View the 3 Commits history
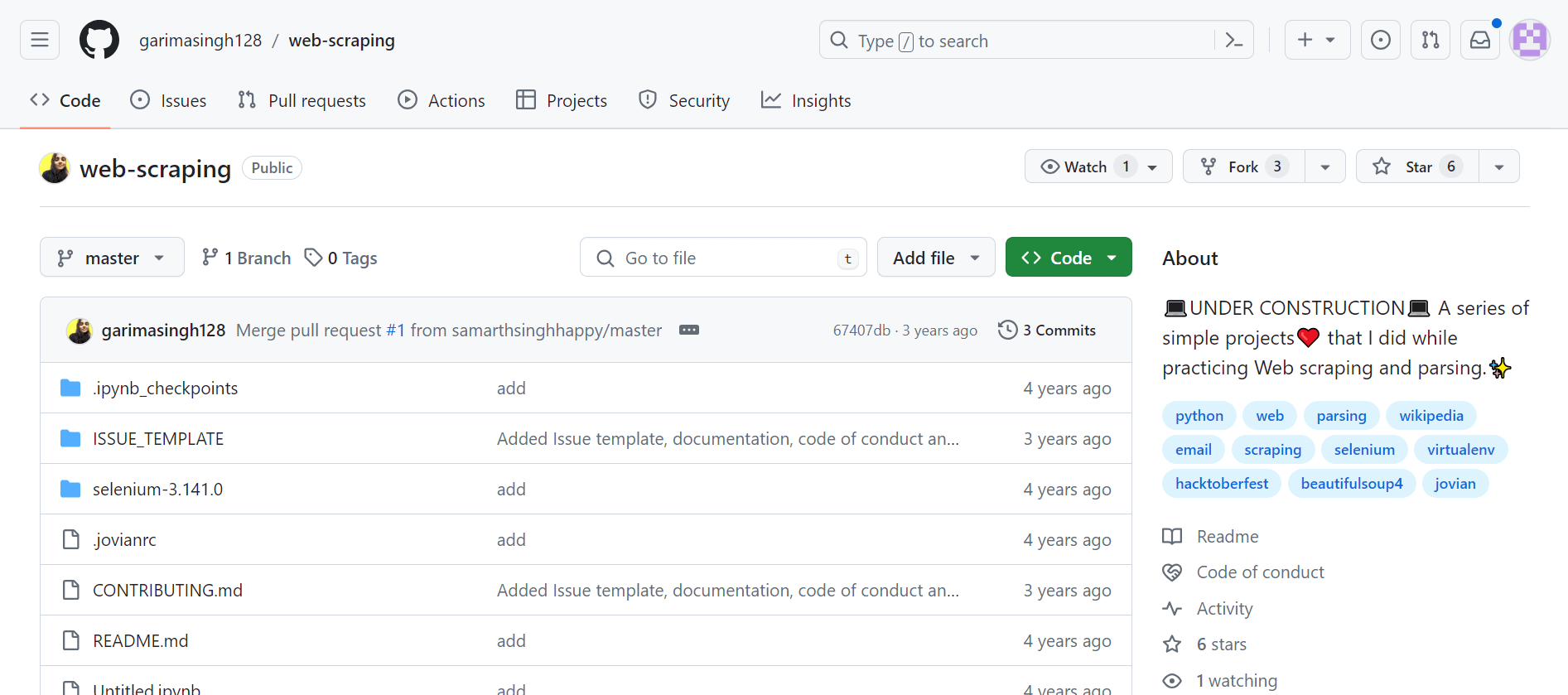Image resolution: width=1568 pixels, height=695 pixels. 1047,330
